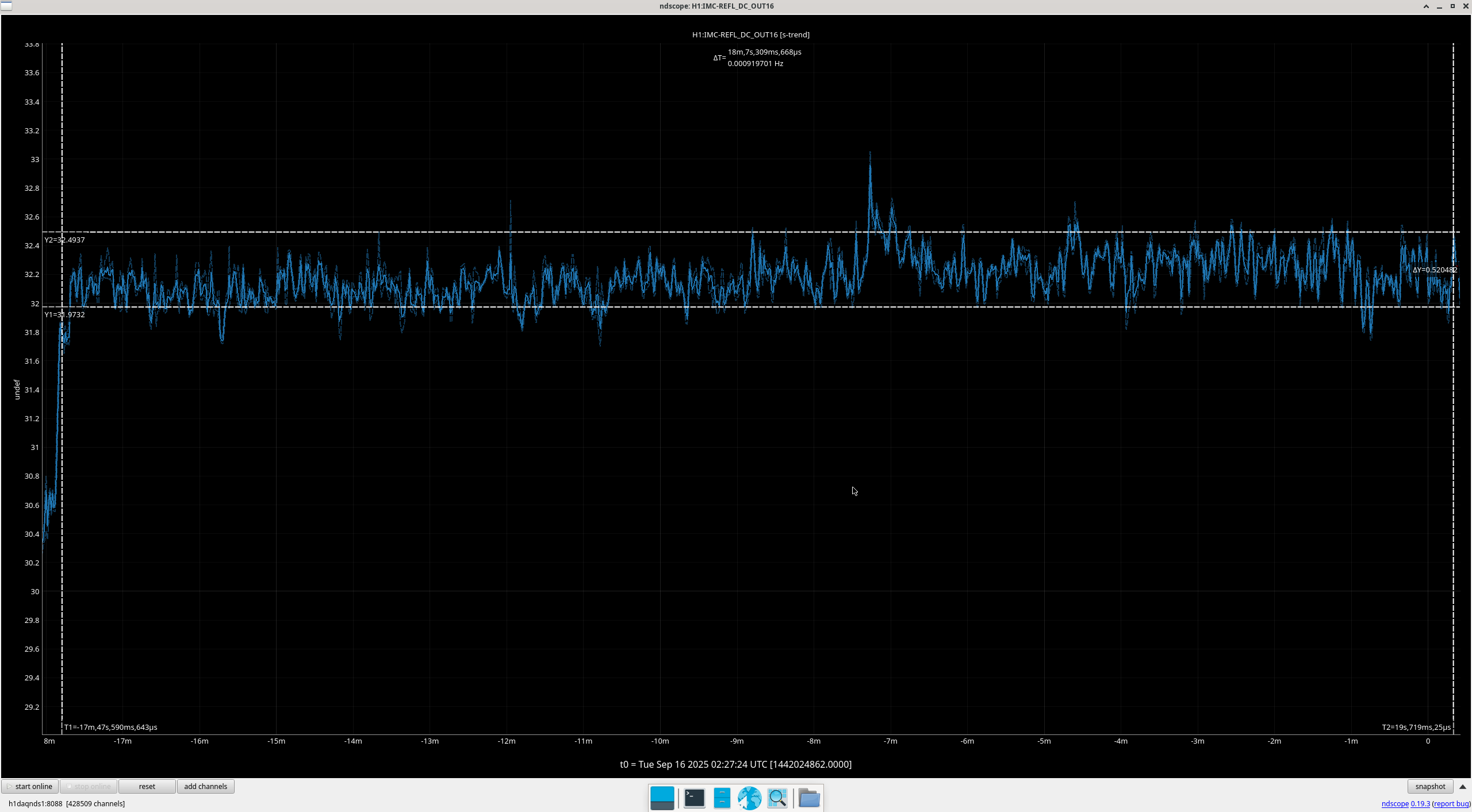Image resolution: width=1472 pixels, height=812 pixels.
Task: Click the -7m x-axis tick label
Action: click(890, 741)
